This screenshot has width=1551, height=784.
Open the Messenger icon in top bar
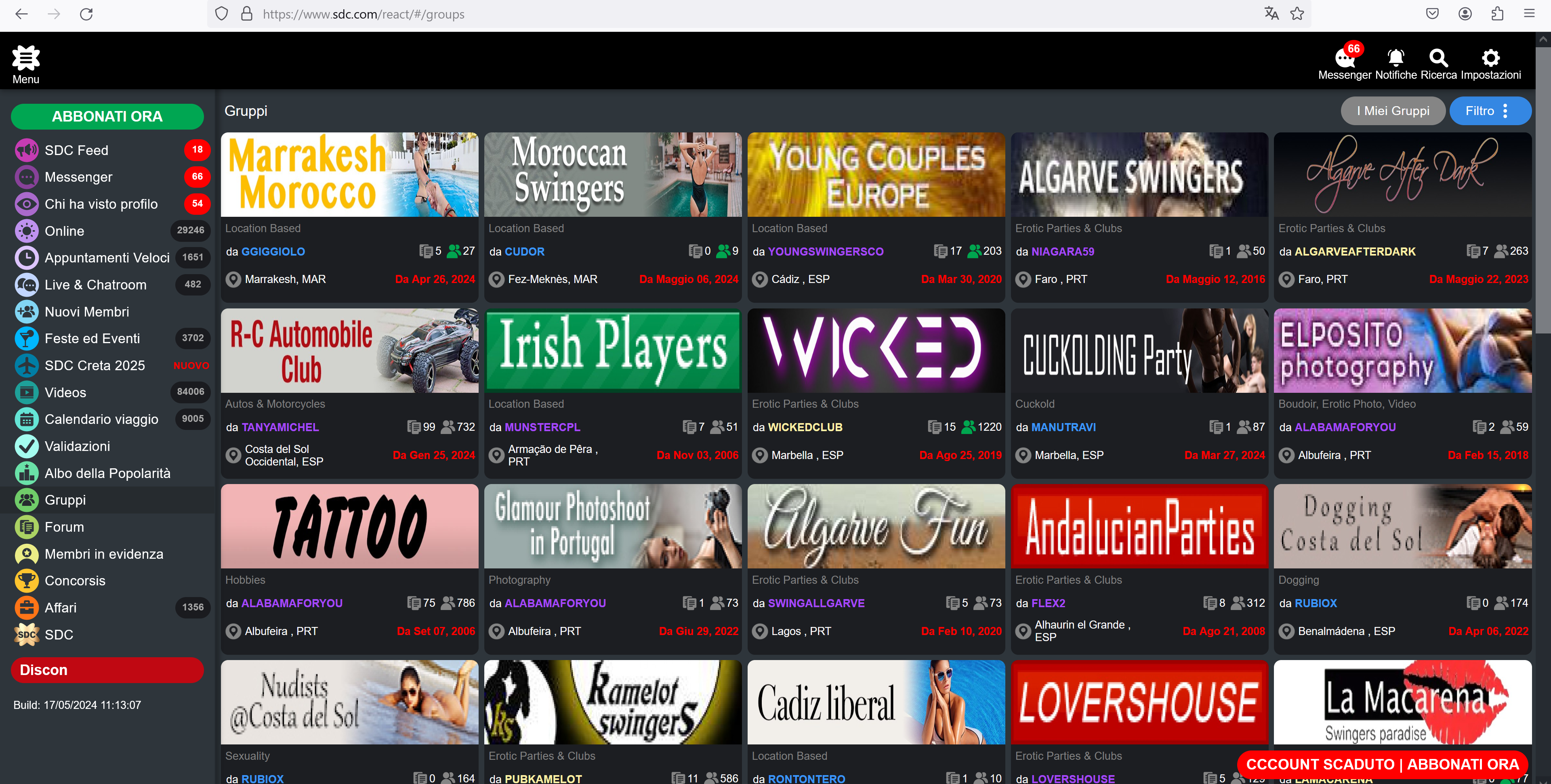pos(1344,59)
